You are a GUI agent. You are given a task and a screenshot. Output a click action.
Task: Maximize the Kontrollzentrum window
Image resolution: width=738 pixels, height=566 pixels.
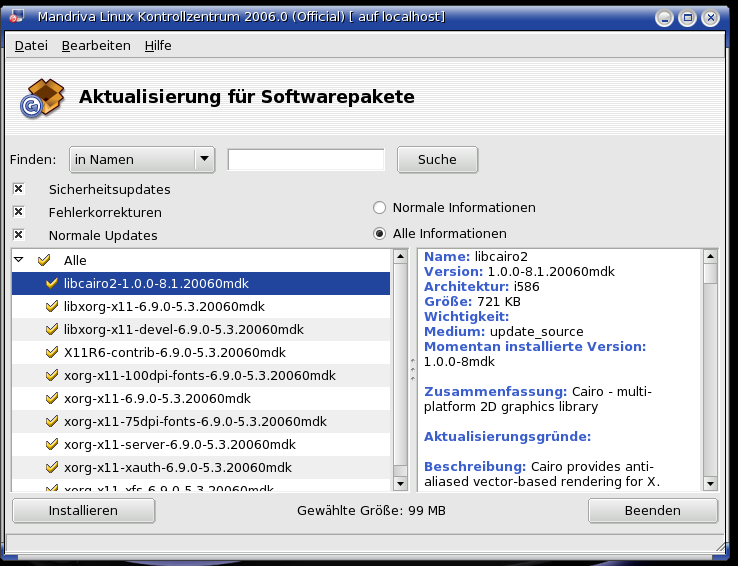(688, 18)
